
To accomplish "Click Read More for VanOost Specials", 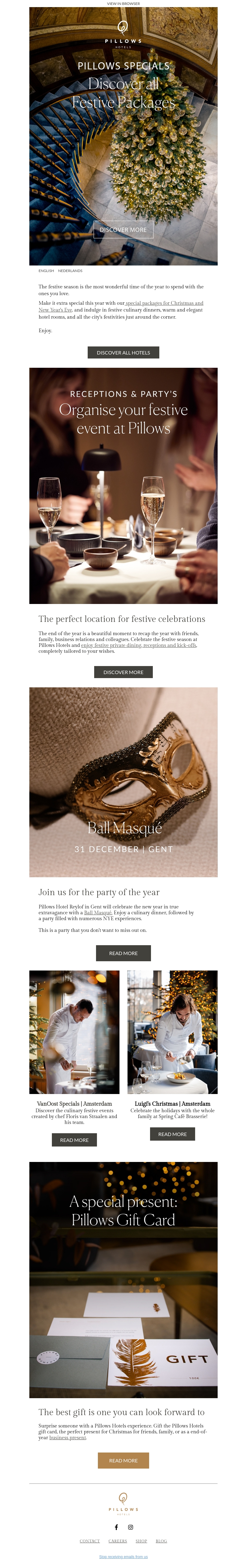I will (74, 1140).
